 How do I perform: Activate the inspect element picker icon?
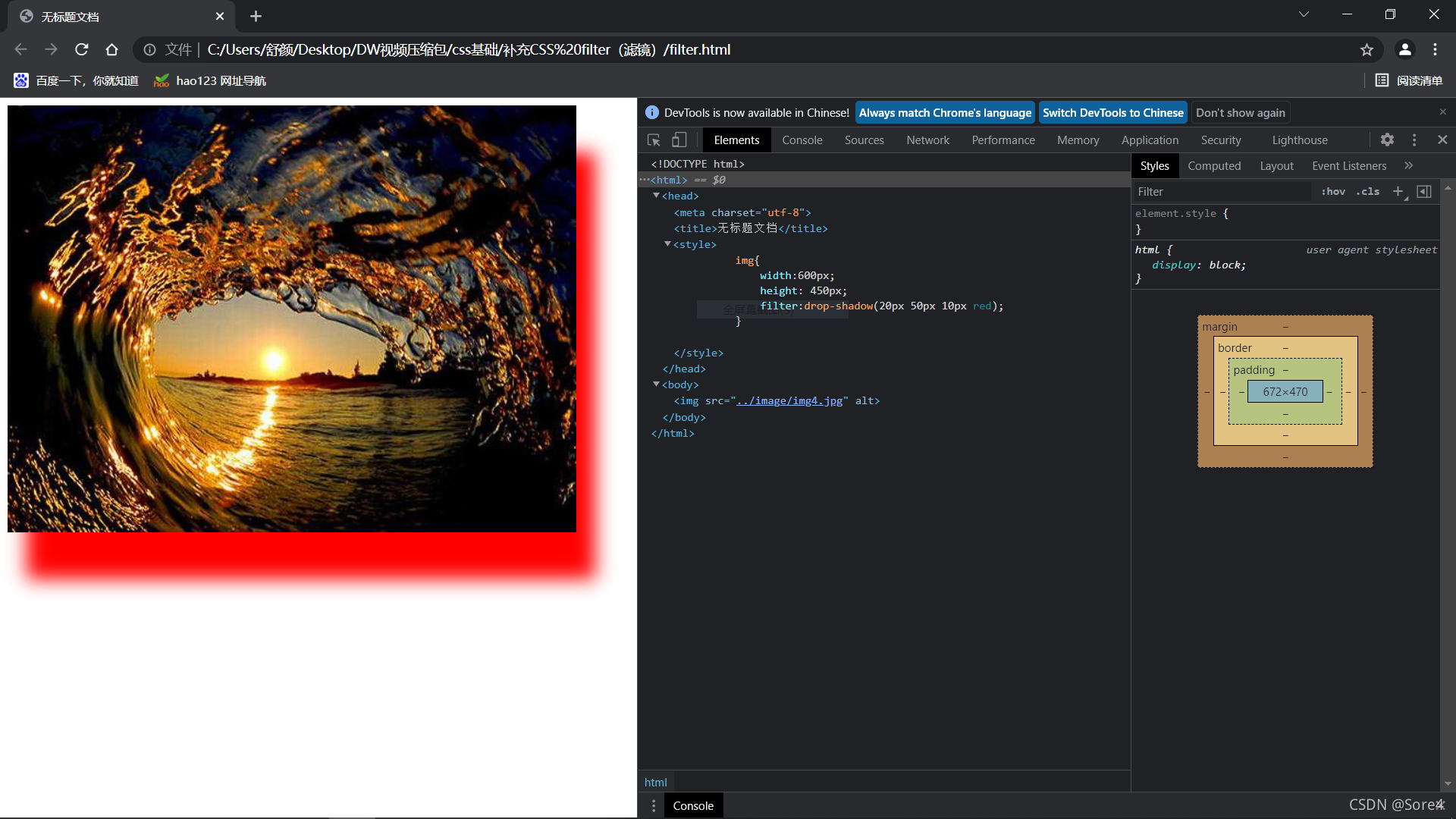[x=654, y=140]
